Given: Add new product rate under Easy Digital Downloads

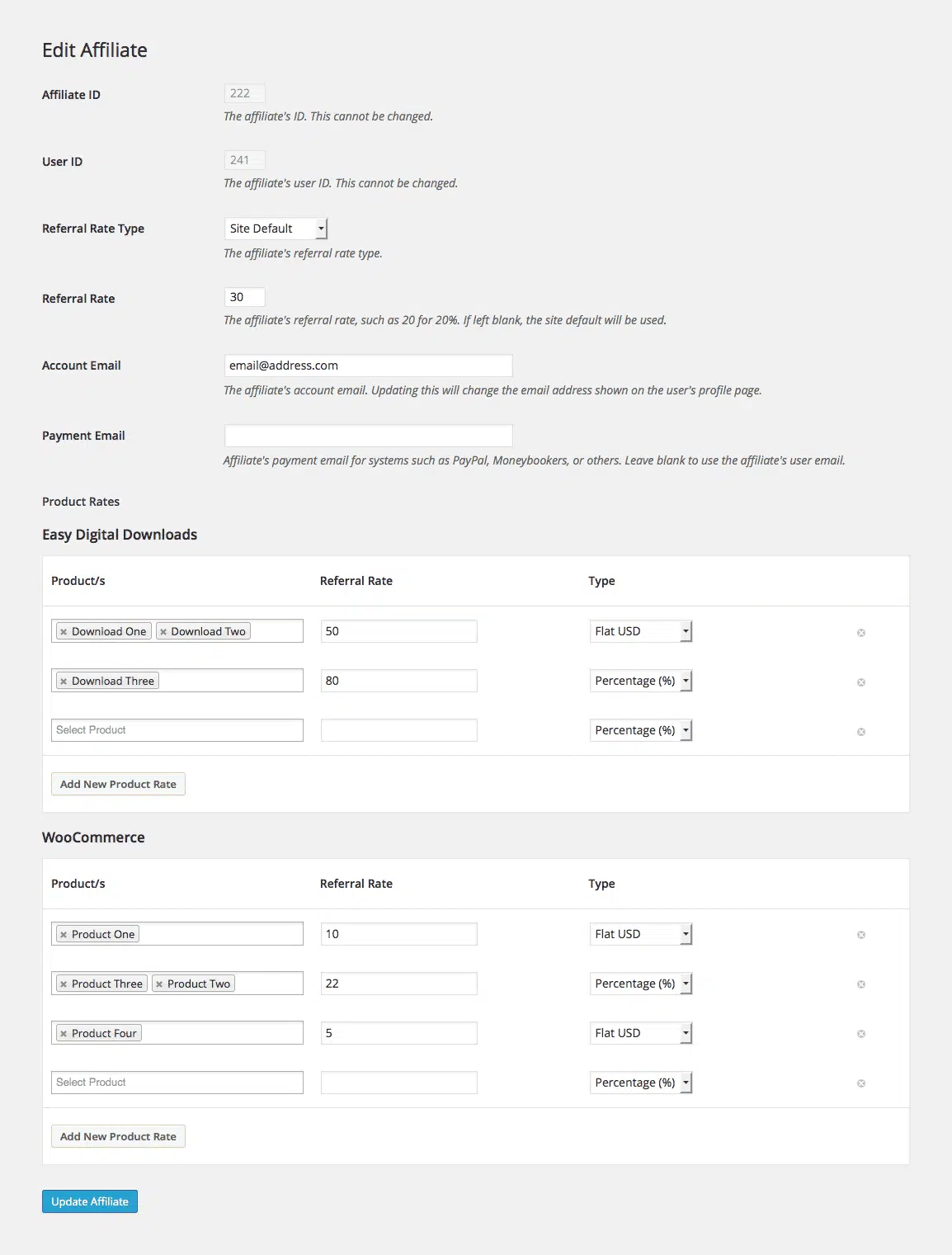Looking at the screenshot, I should pos(118,784).
